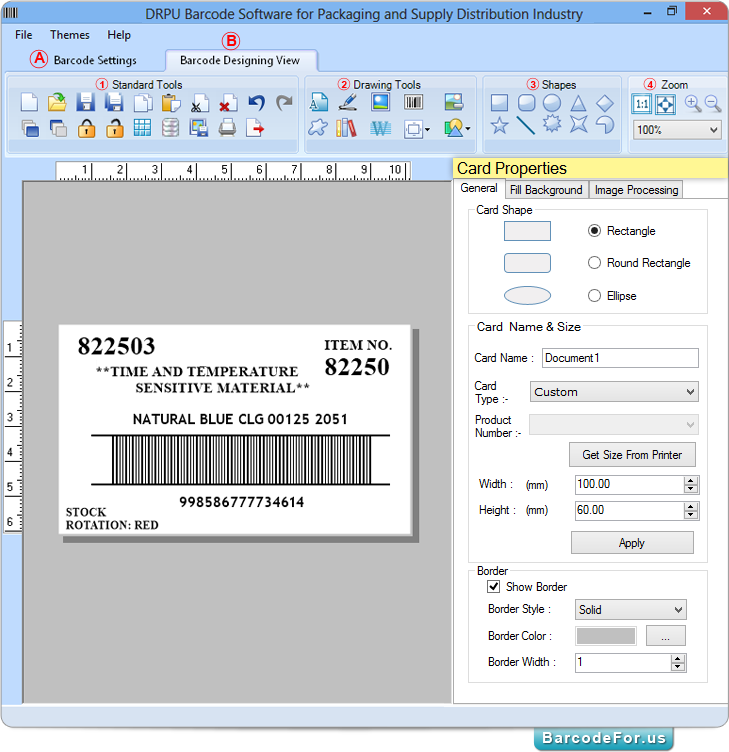The width and height of the screenshot is (729, 752).
Task: Click Get Size From Printer button
Action: (632, 455)
